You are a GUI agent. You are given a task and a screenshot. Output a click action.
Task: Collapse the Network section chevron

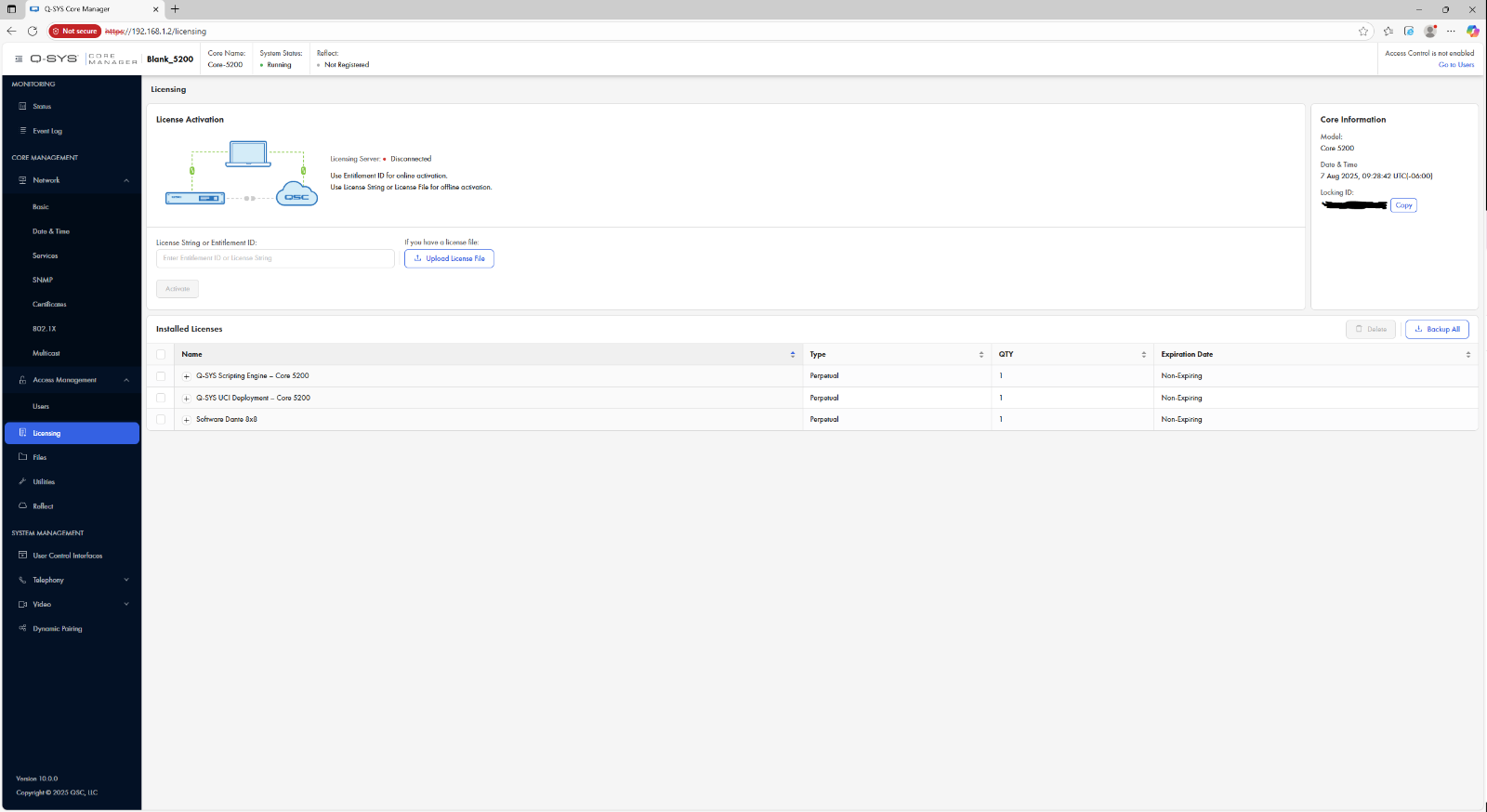click(126, 180)
